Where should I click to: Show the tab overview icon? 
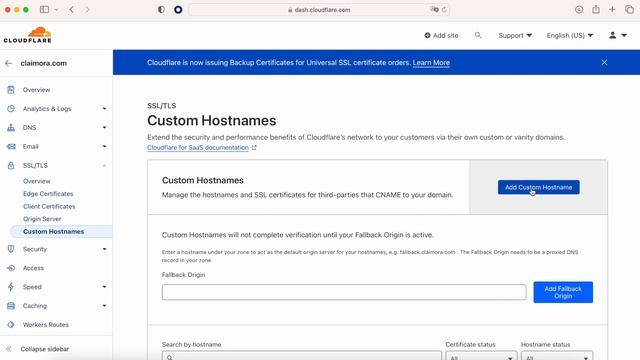click(x=629, y=9)
